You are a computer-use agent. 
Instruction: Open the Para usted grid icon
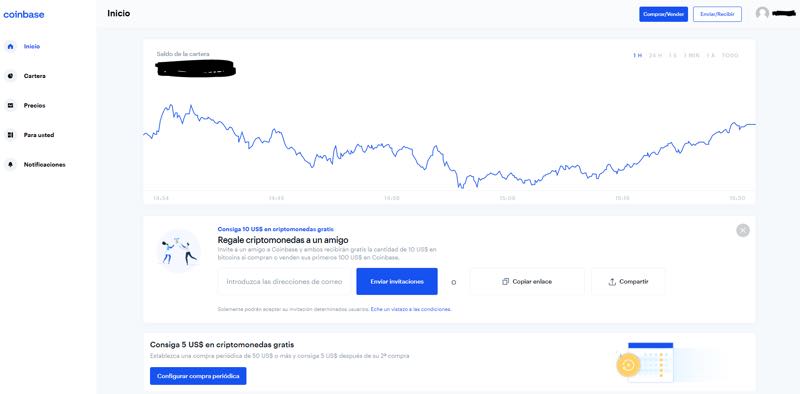pyautogui.click(x=10, y=135)
